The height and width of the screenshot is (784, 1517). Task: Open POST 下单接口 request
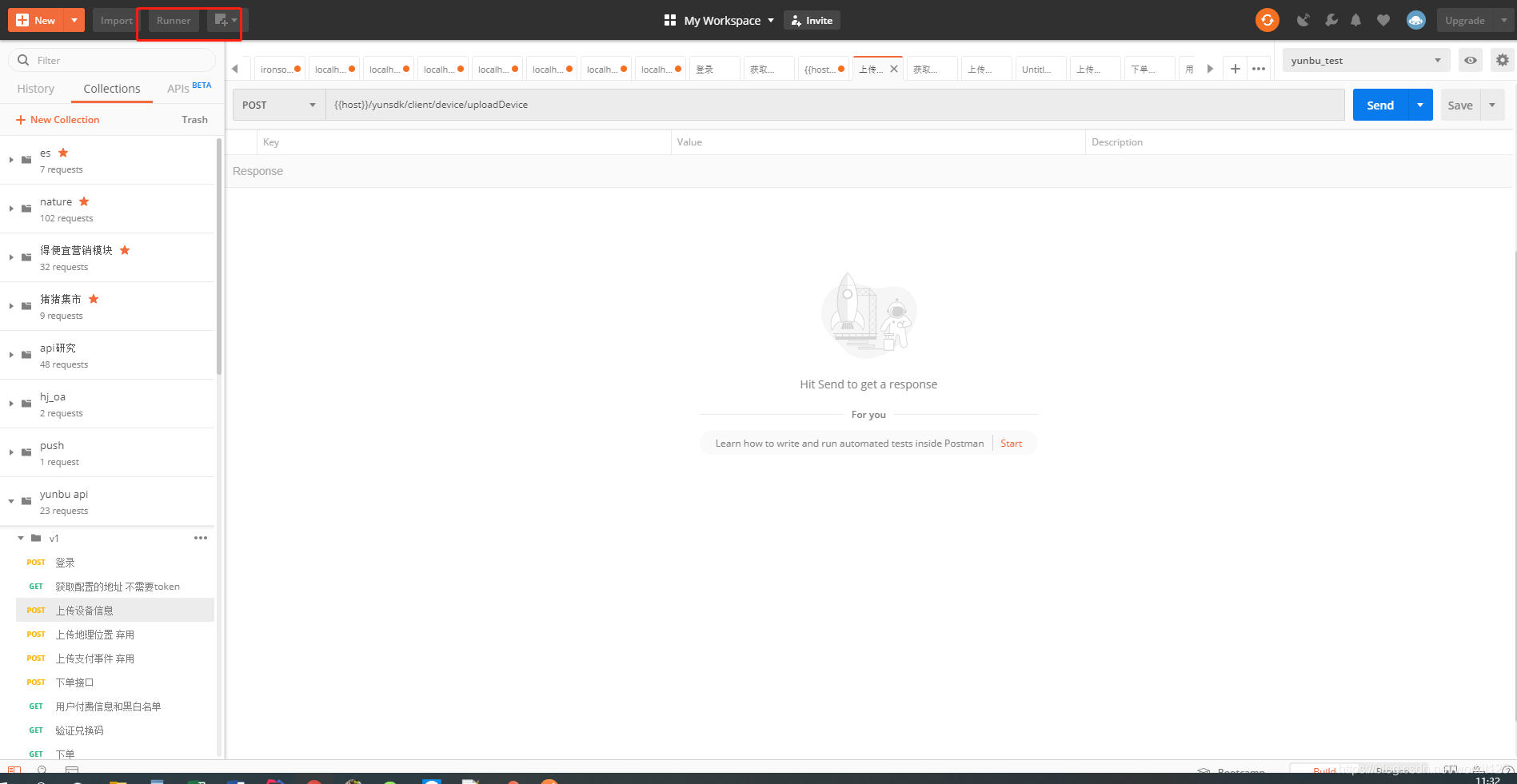pyautogui.click(x=115, y=682)
